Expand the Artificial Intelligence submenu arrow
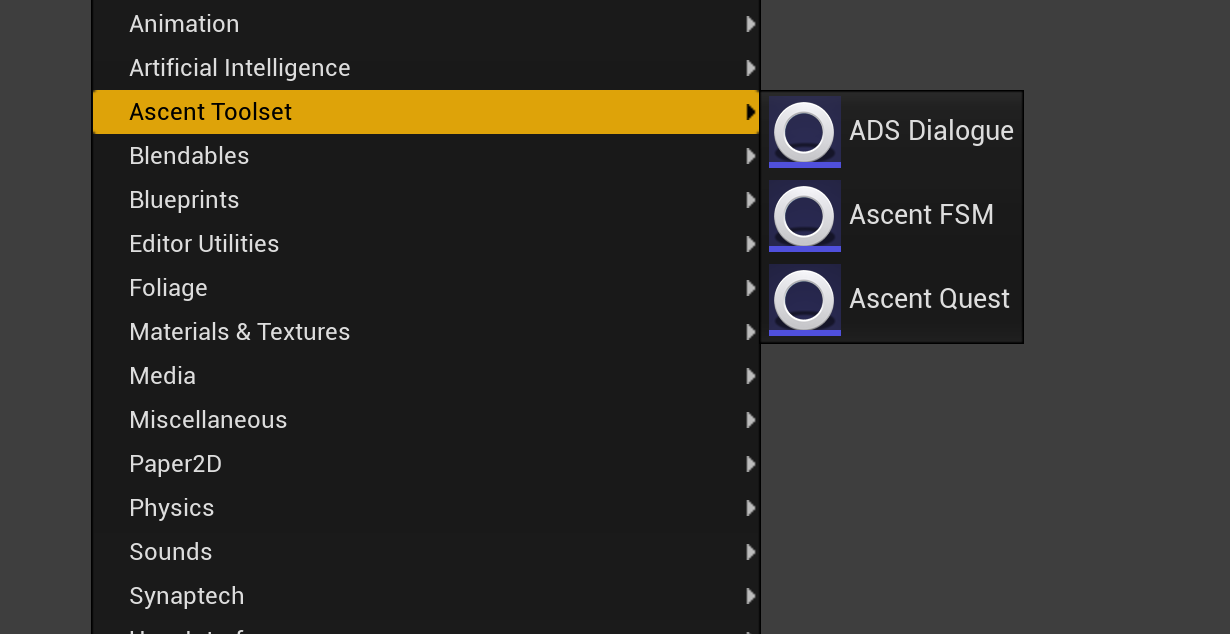Screen dimensions: 1230x634 (750, 68)
